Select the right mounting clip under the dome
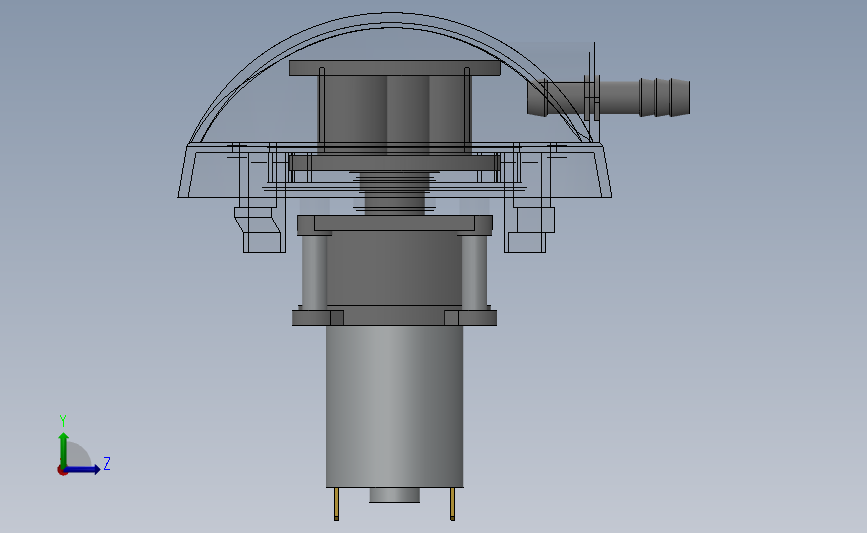867x533 pixels. tap(529, 229)
